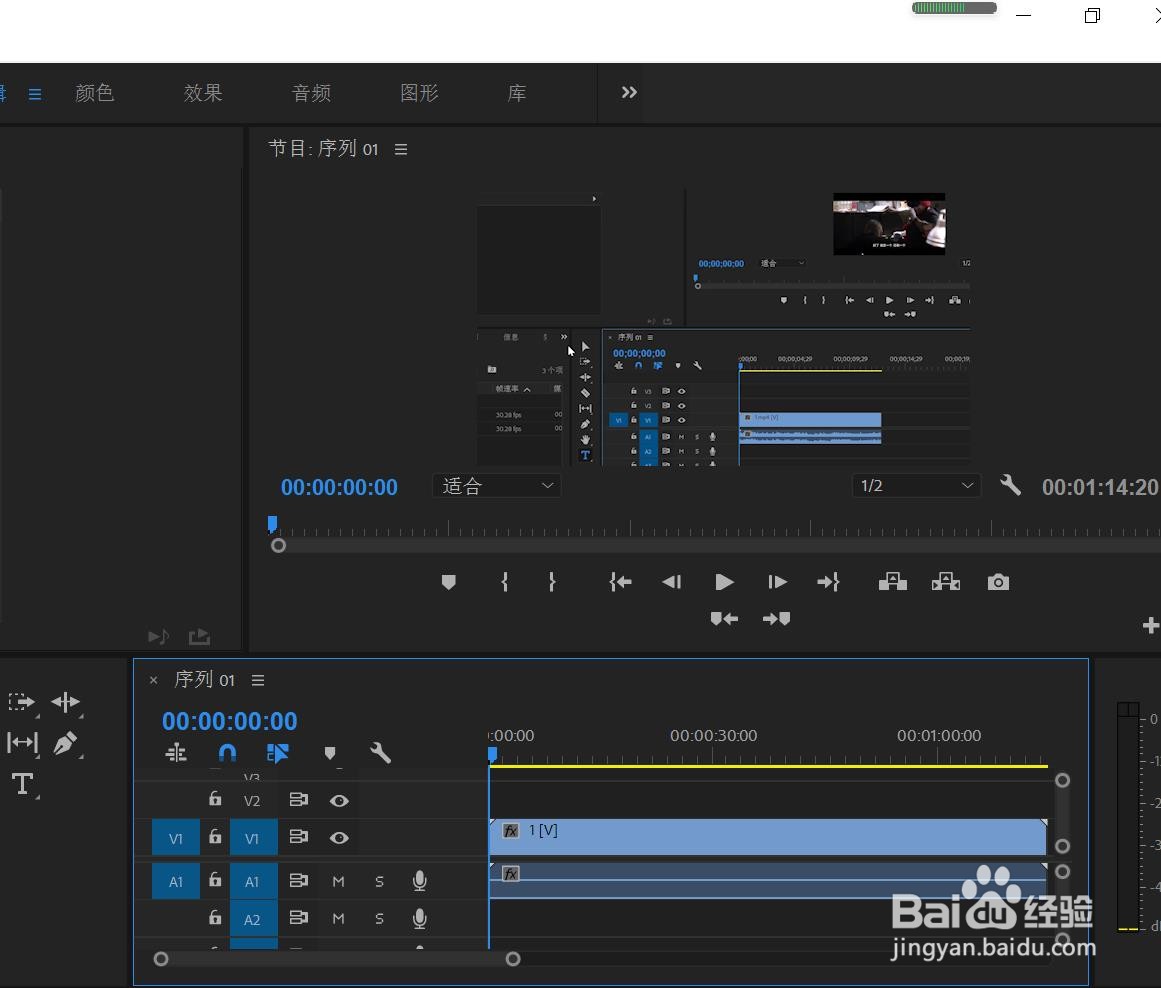Image resolution: width=1161 pixels, height=988 pixels.
Task: Click Mark Out bracket button
Action: click(552, 582)
